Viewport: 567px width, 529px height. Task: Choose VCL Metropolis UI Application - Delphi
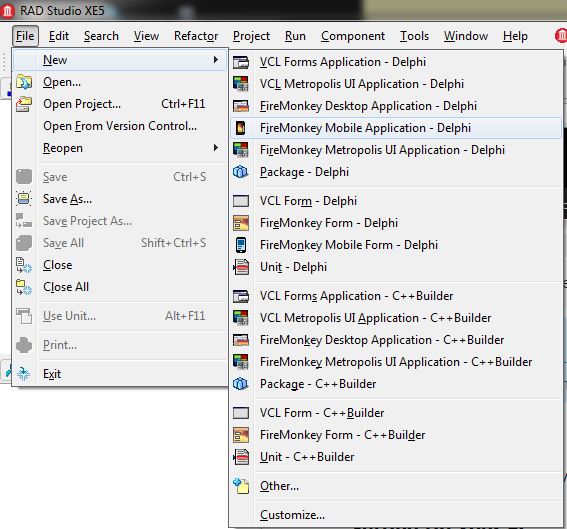pyautogui.click(x=396, y=84)
